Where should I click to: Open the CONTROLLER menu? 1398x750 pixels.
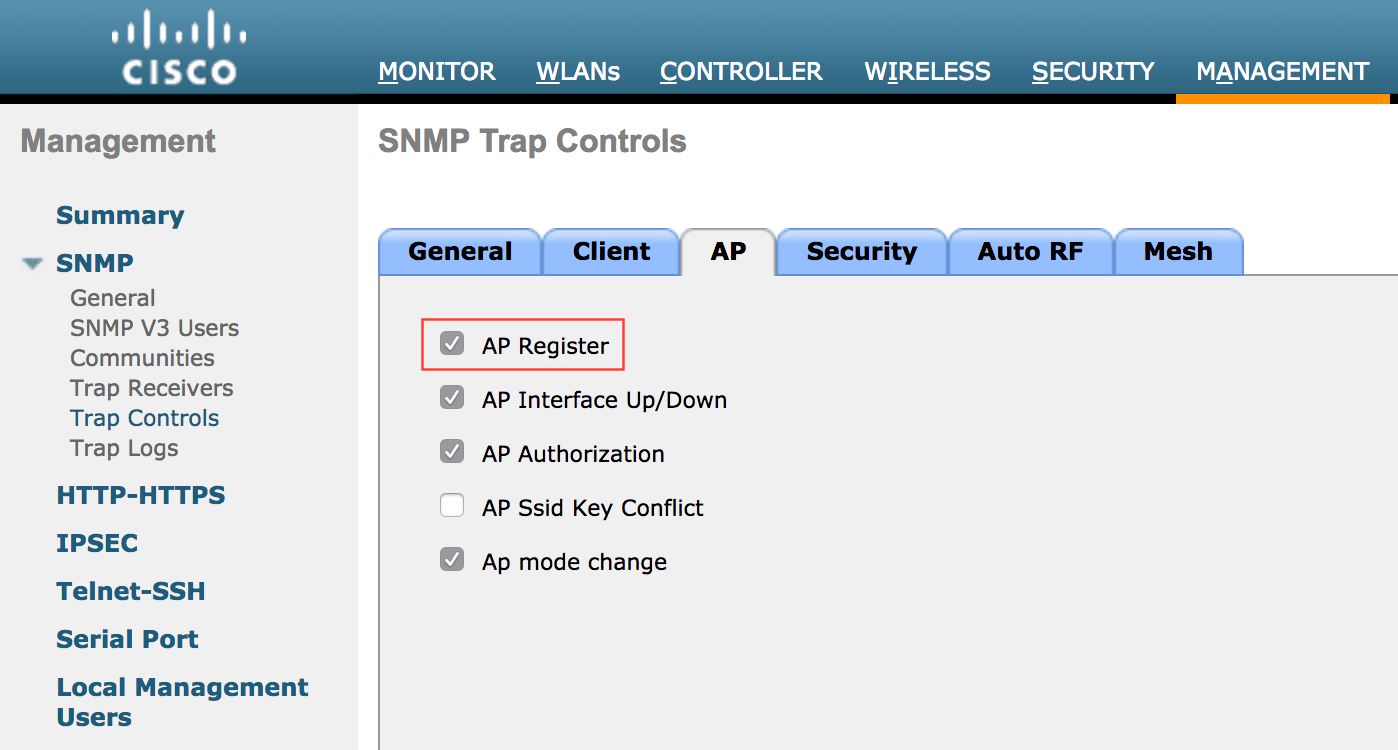click(x=741, y=72)
